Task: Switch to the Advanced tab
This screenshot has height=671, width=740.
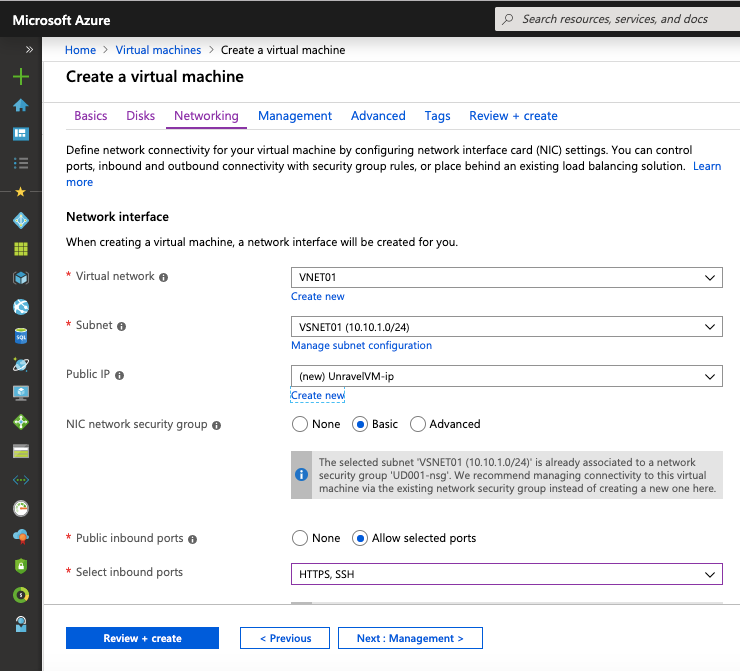Action: coord(378,116)
